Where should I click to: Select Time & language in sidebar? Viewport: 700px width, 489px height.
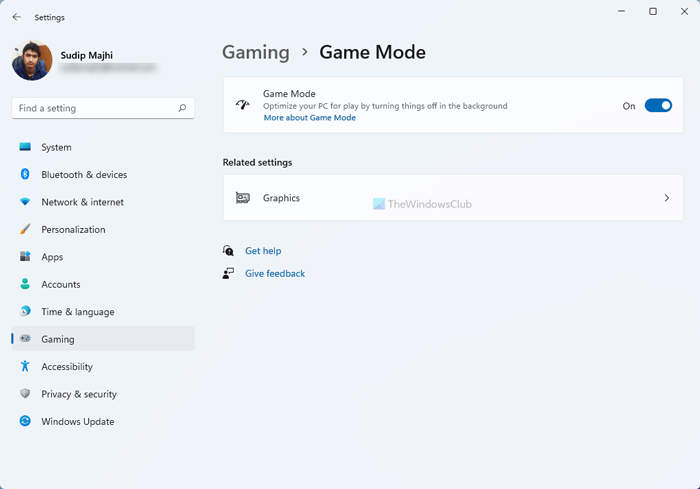[x=77, y=312]
